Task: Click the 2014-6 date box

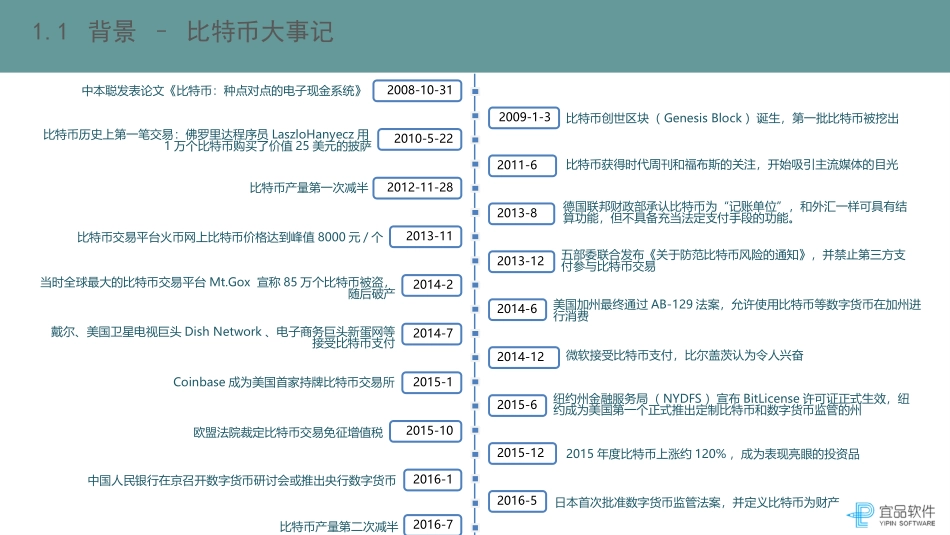Action: [517, 309]
